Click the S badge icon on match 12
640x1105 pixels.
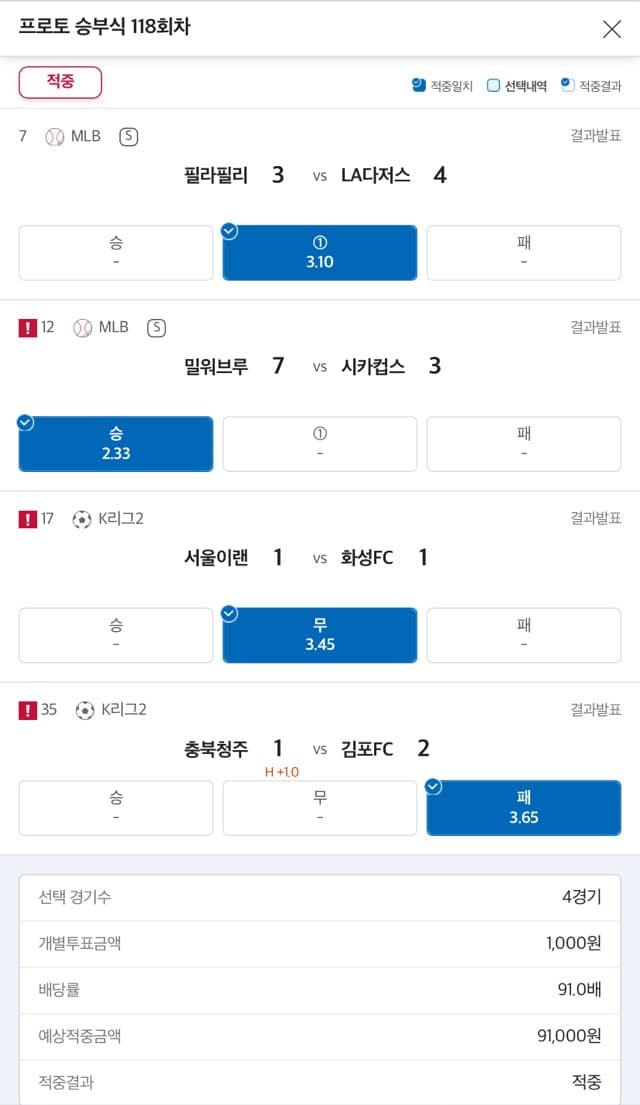[156, 328]
